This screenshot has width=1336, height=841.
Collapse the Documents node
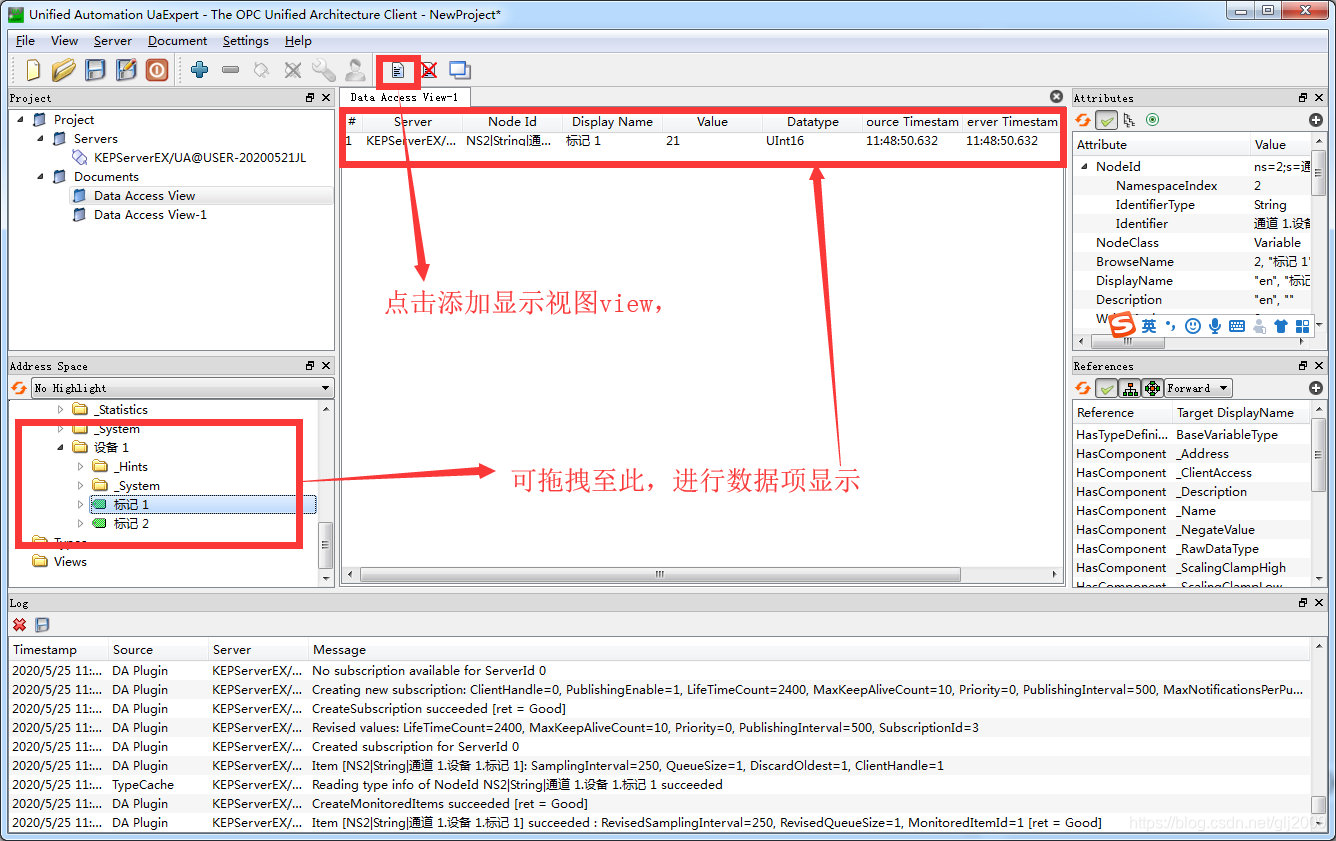click(x=42, y=176)
